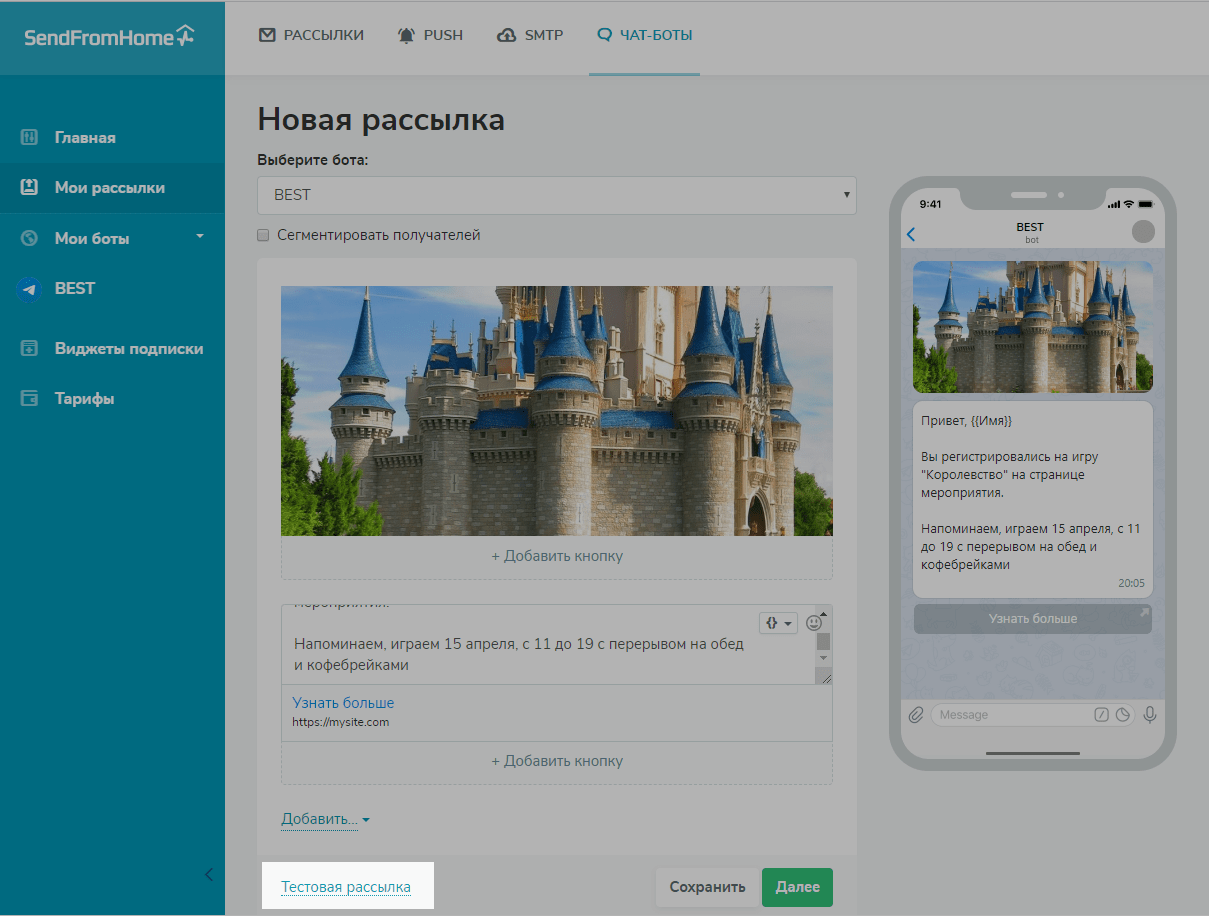Click the phone preview back arrow
Image resolution: width=1209 pixels, height=916 pixels.
click(910, 234)
